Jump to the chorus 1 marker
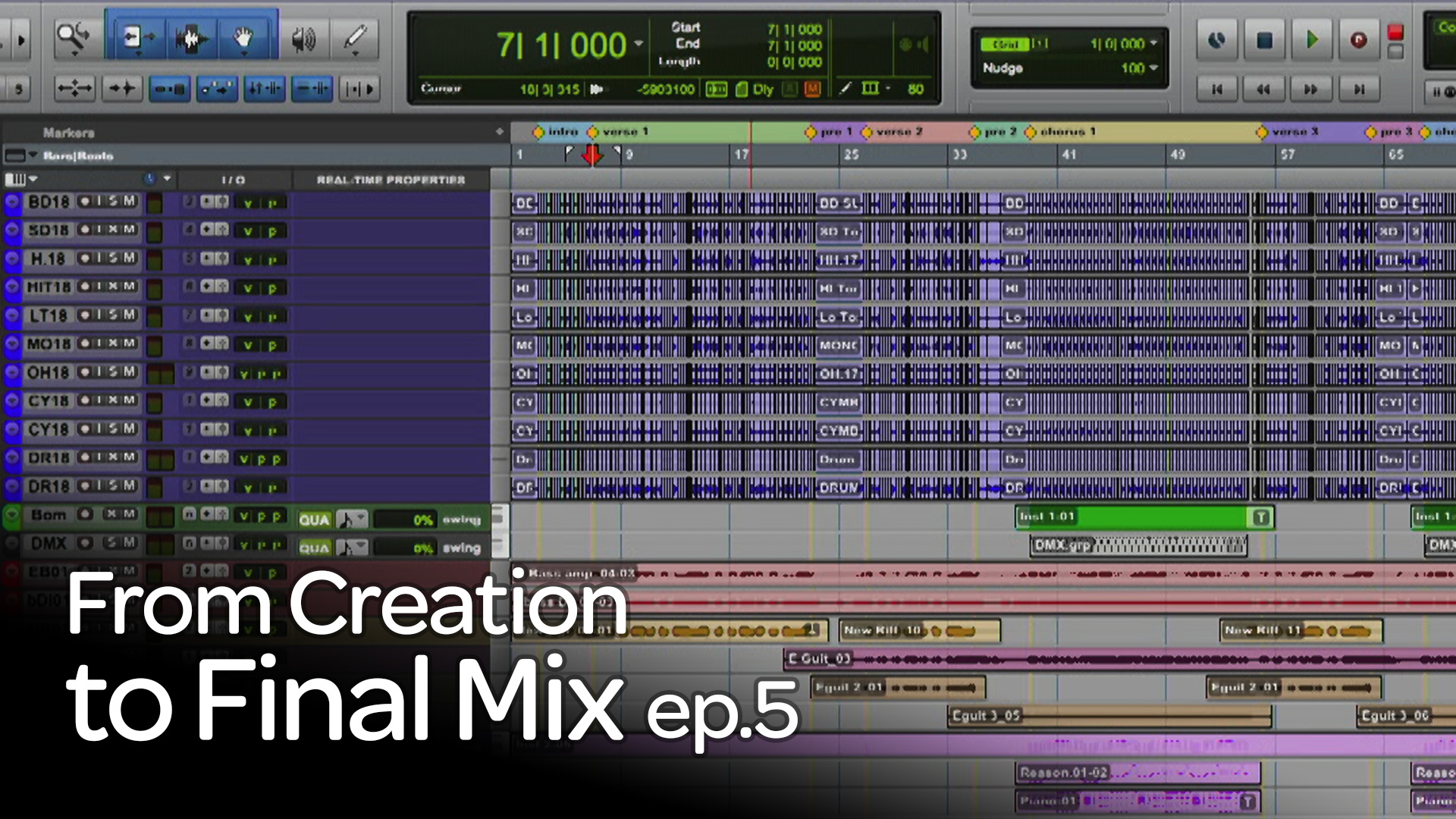 point(1031,132)
